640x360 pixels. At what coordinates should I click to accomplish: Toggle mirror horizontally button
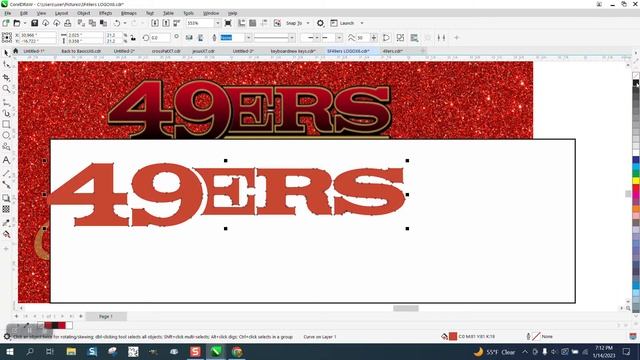point(189,38)
